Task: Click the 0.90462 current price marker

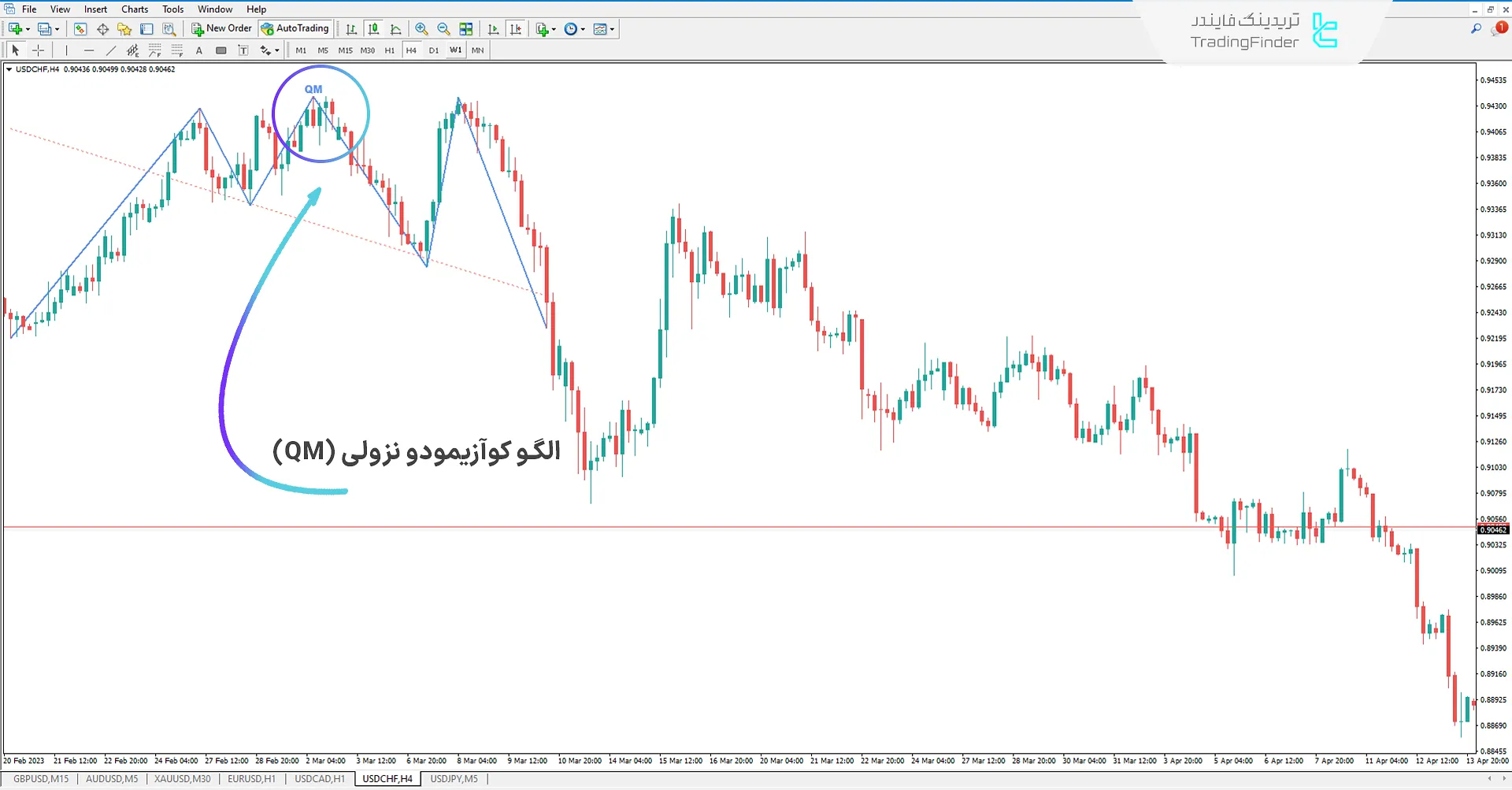Action: coord(1492,530)
